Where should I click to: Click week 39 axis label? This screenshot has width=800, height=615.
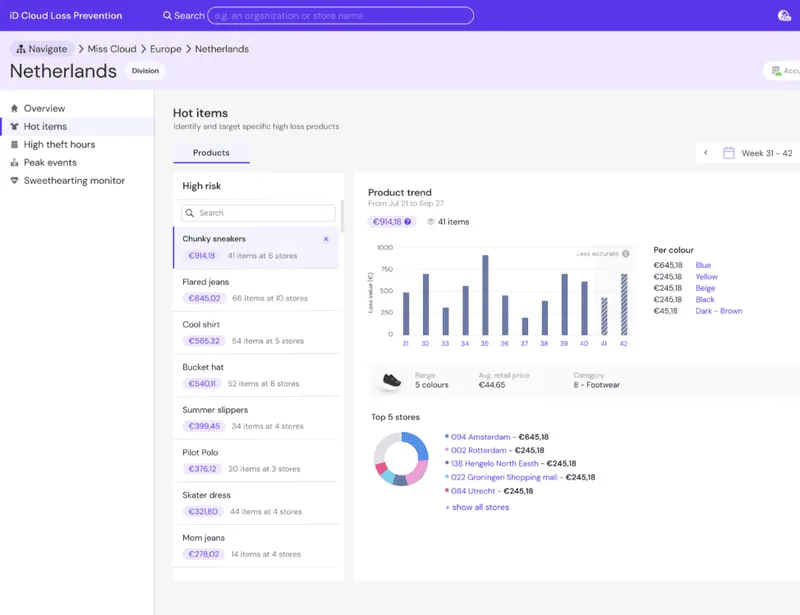[564, 343]
